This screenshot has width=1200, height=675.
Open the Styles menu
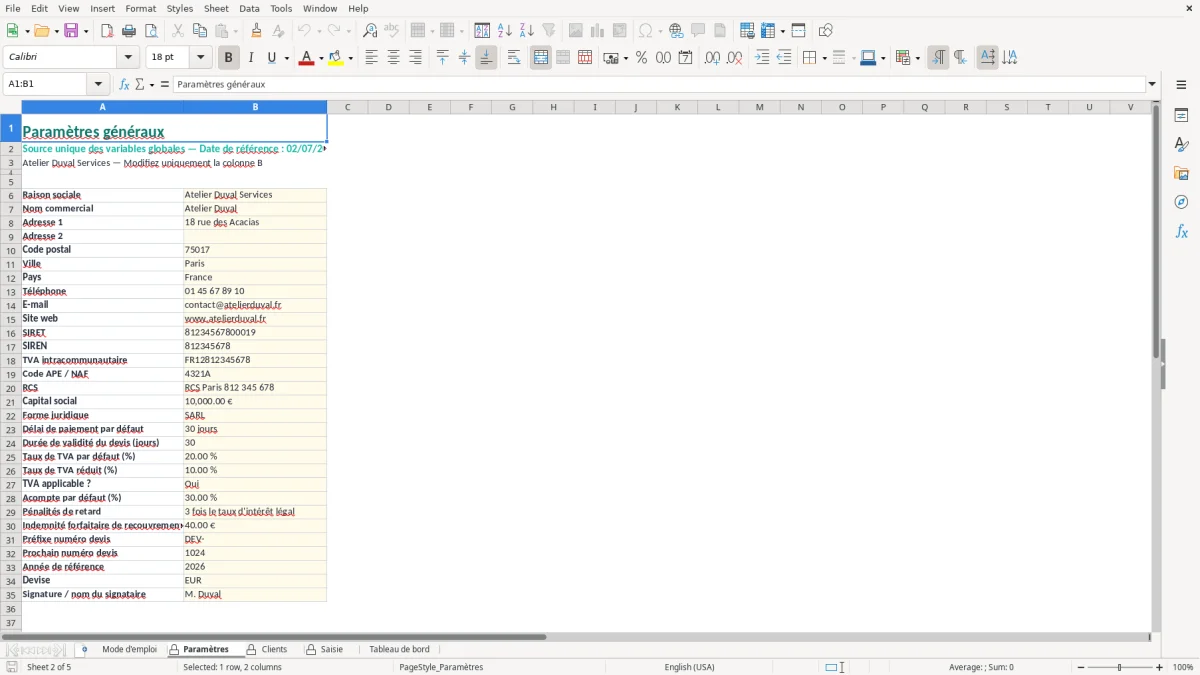pos(180,8)
